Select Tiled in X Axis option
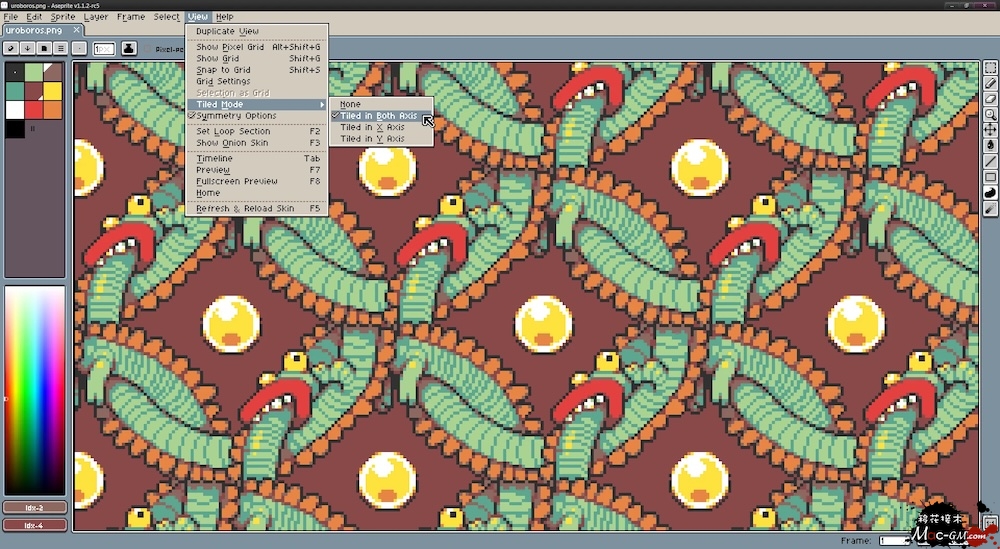Image resolution: width=1000 pixels, height=549 pixels. (x=372, y=128)
